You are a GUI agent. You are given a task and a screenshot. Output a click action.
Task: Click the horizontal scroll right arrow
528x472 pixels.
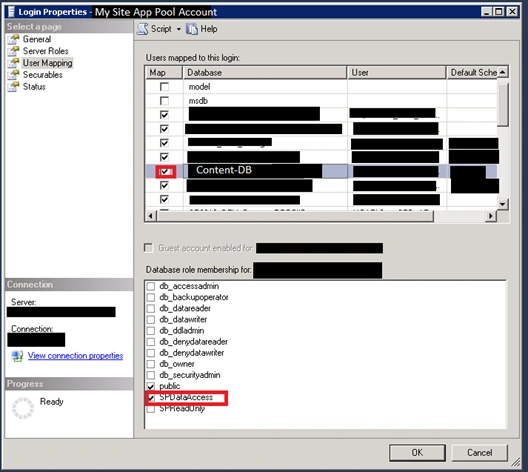(491, 216)
